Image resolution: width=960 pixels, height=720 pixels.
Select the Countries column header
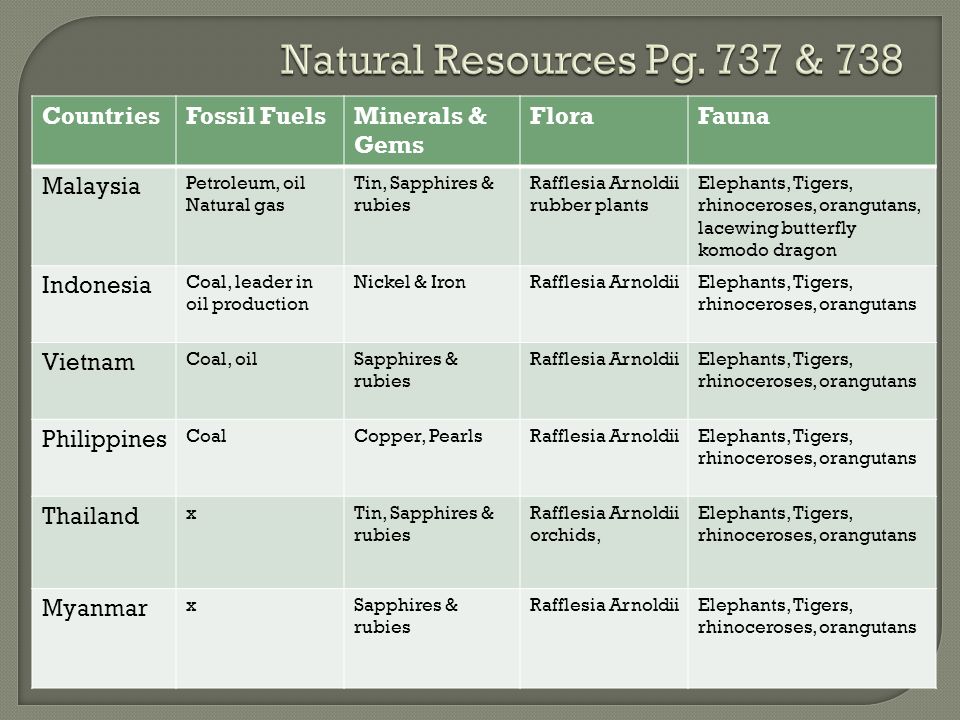103,130
